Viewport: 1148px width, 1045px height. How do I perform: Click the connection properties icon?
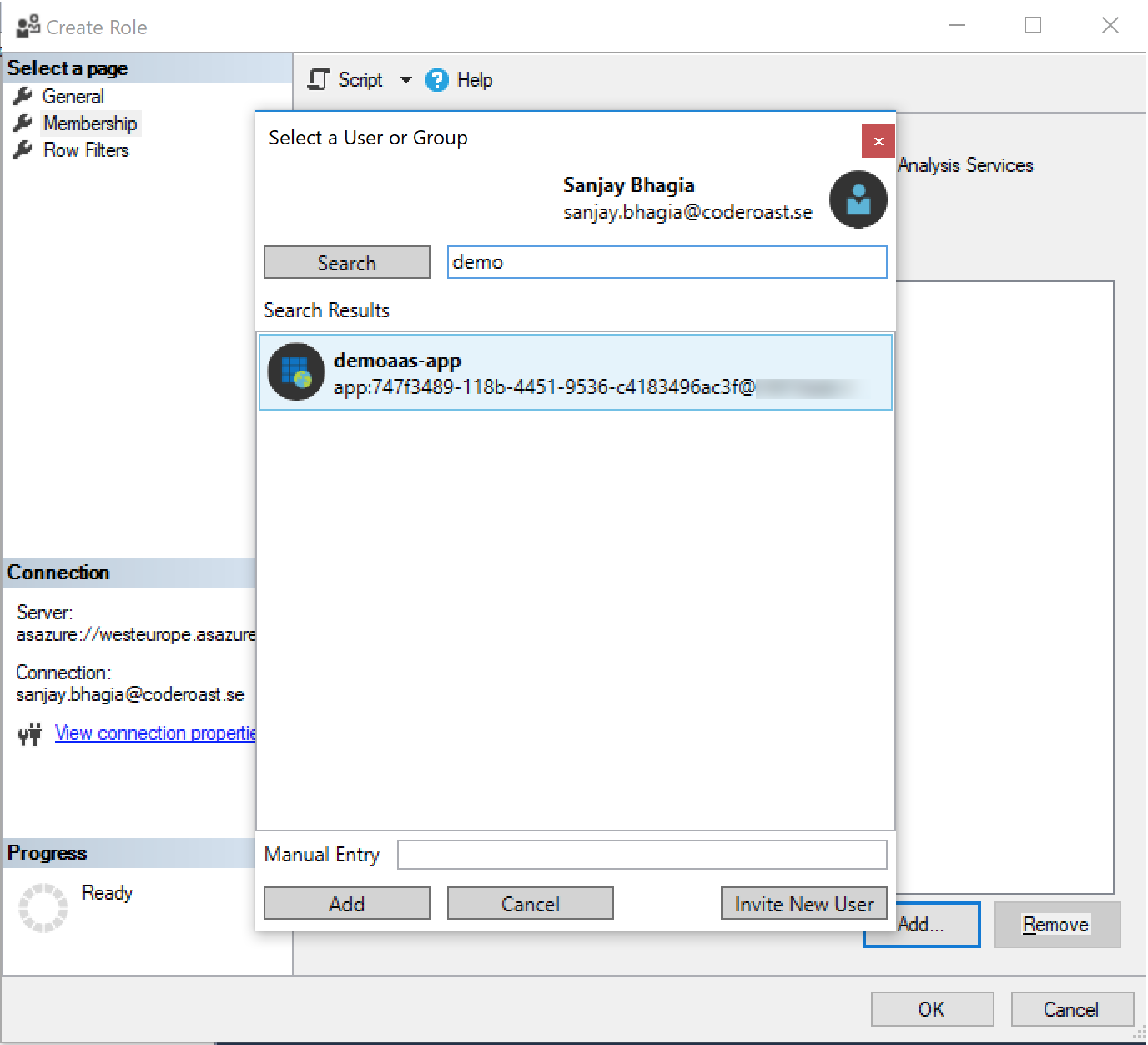pos(30,734)
